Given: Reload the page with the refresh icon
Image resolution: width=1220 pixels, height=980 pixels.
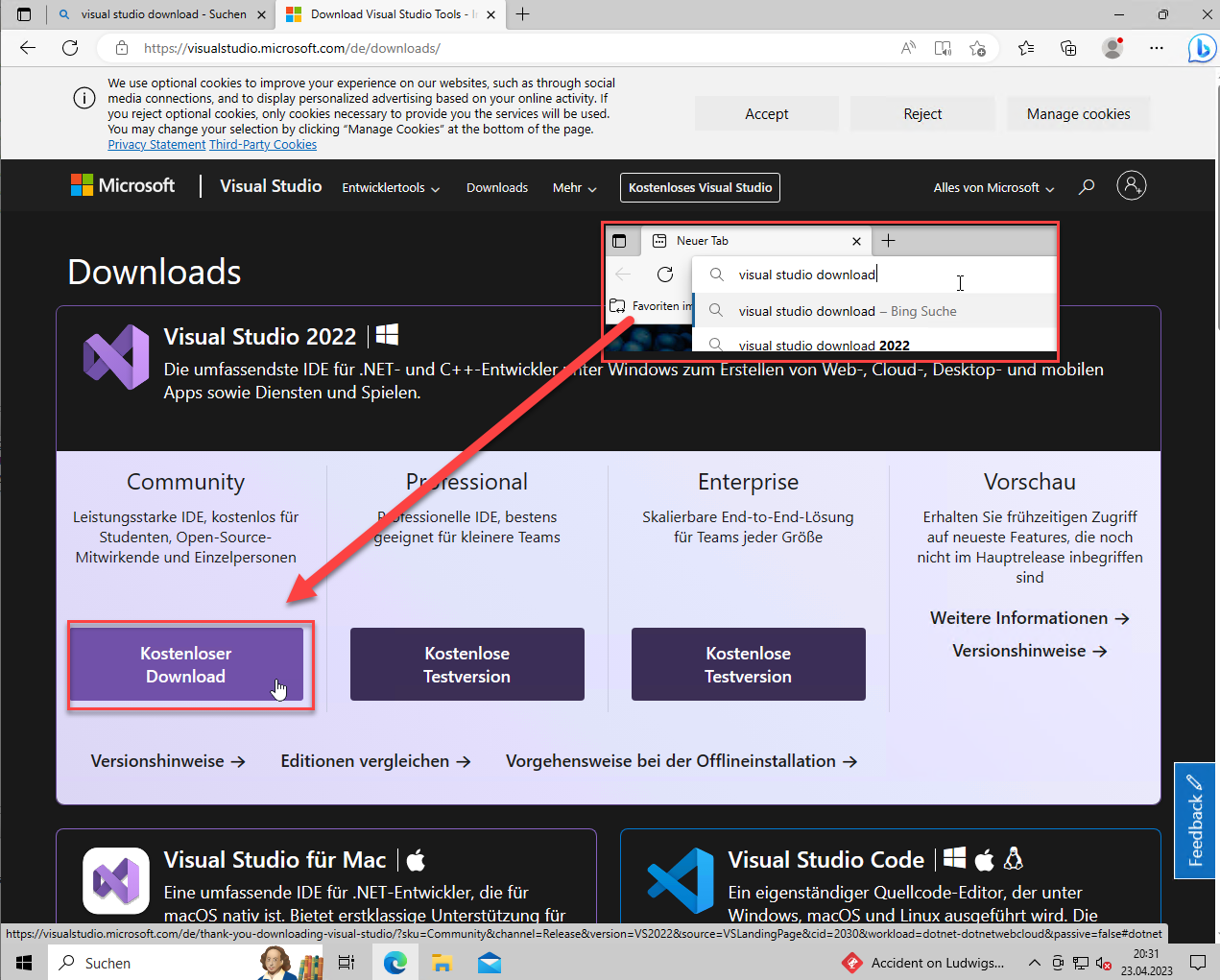Looking at the screenshot, I should click(70, 48).
